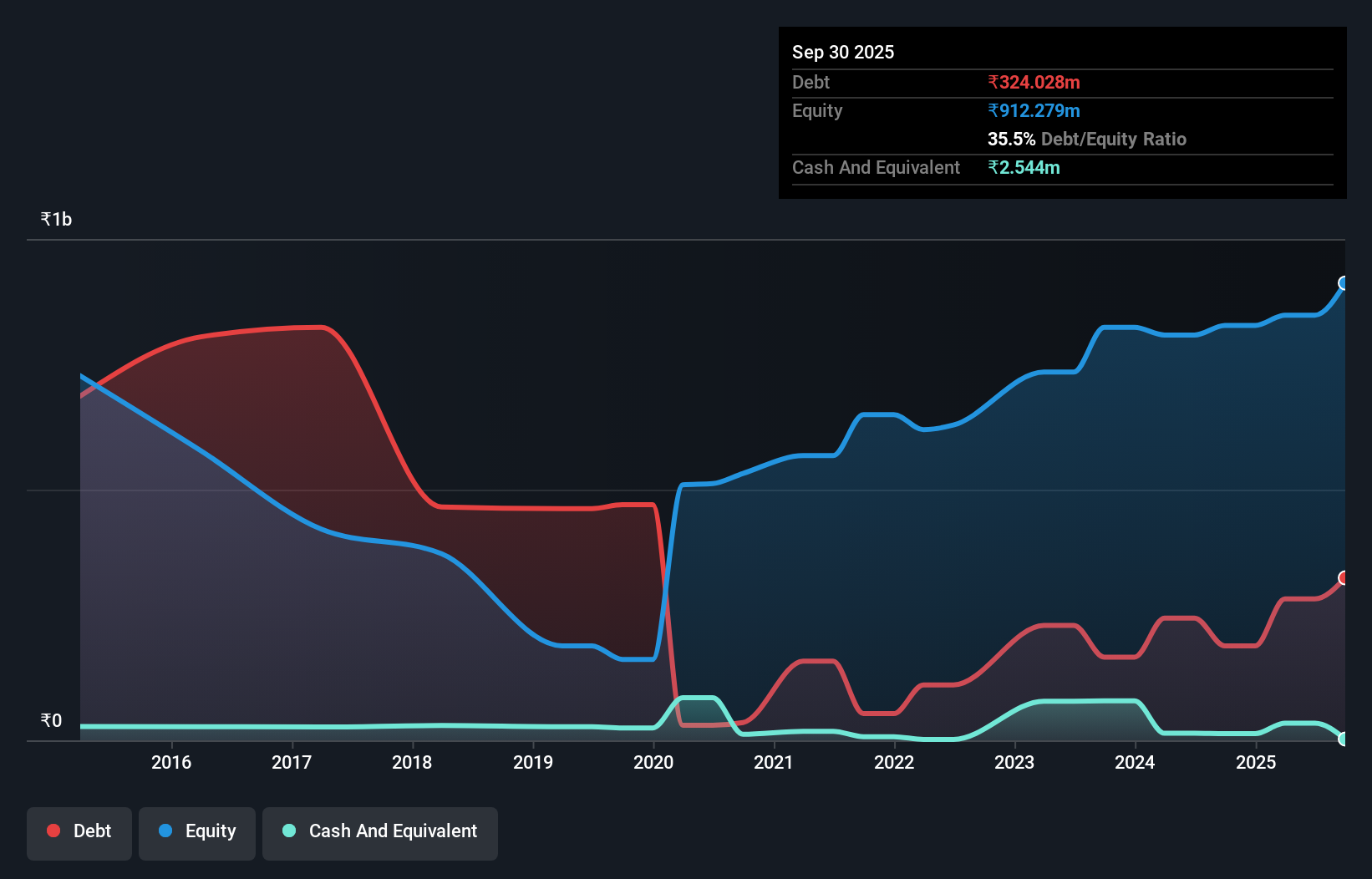This screenshot has width=1372, height=879.
Task: Select the red Debt endpoint marker
Action: 1344,578
